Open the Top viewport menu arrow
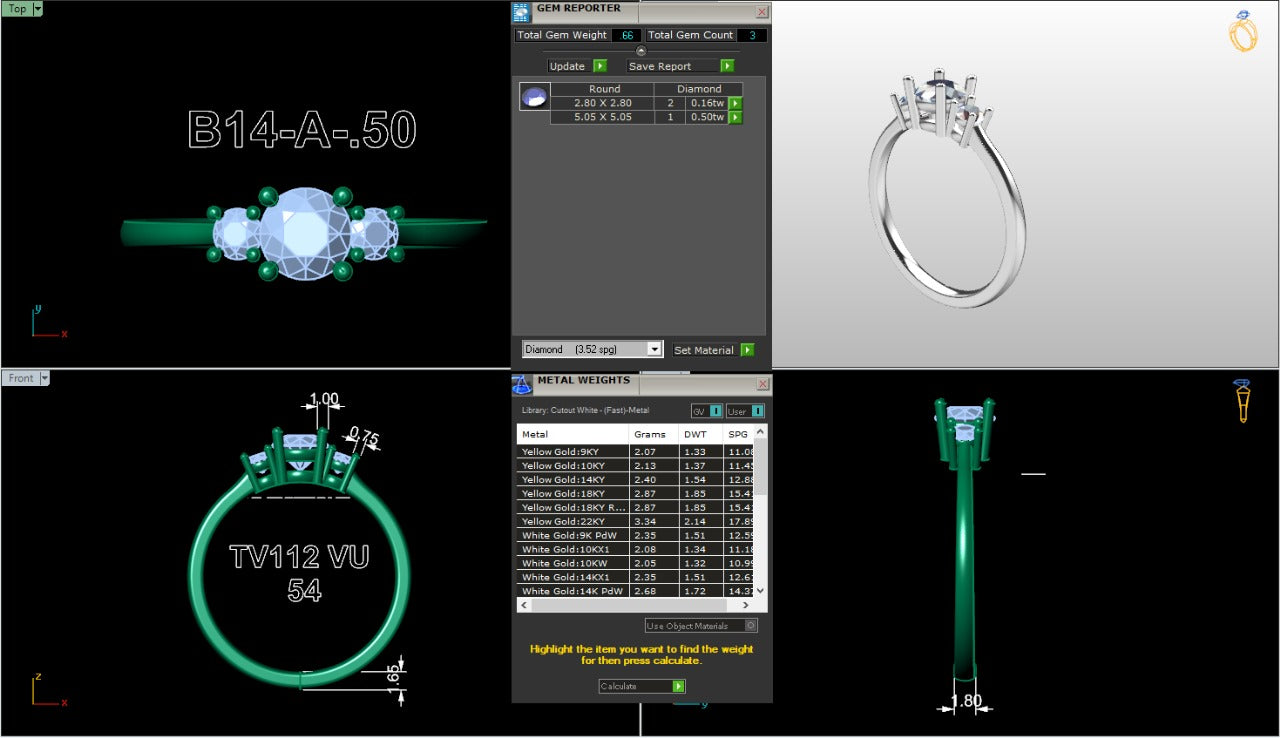Screen dimensions: 1280x738 [x=38, y=9]
